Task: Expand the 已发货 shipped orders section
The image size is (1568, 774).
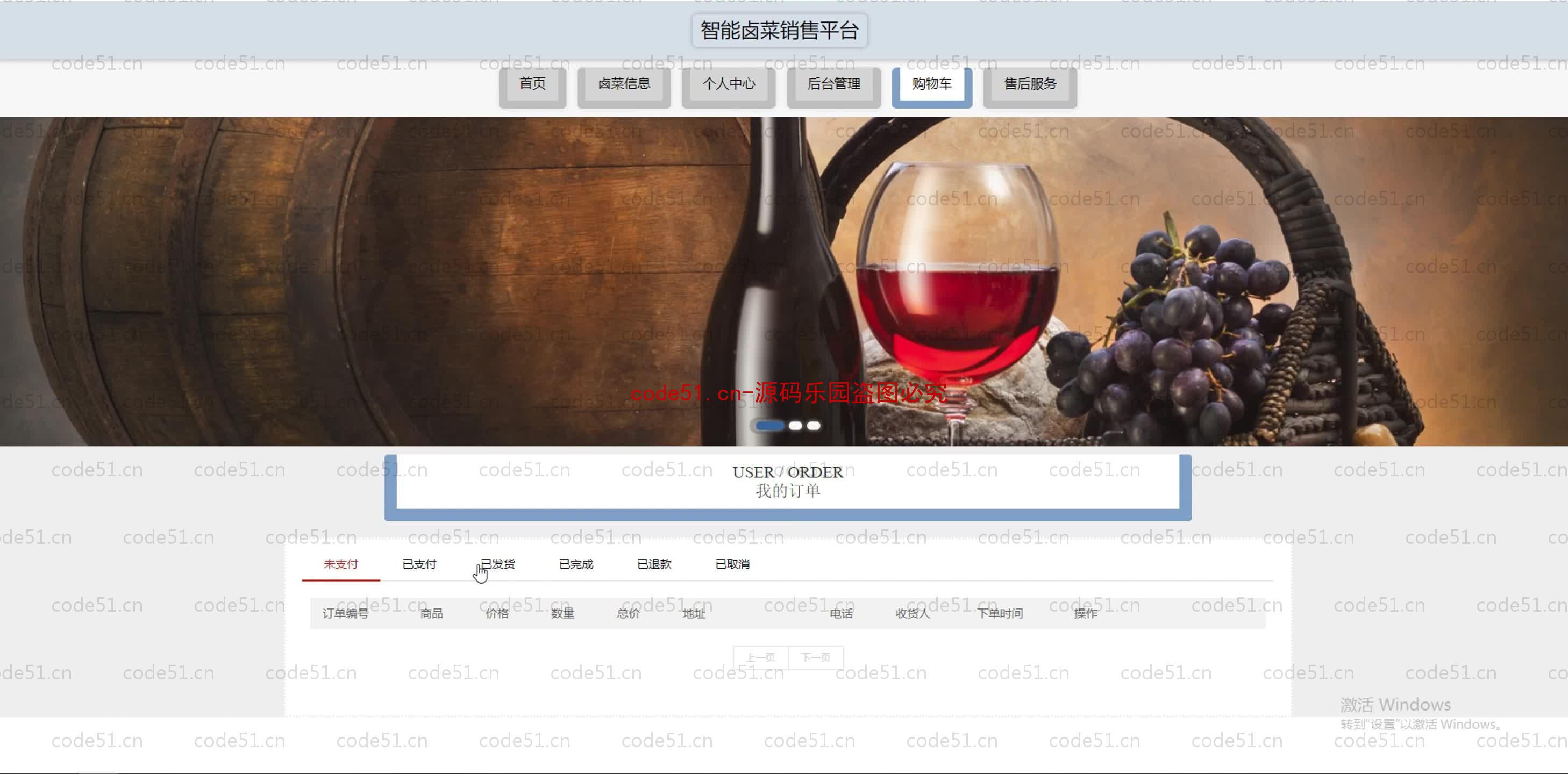Action: (x=497, y=564)
